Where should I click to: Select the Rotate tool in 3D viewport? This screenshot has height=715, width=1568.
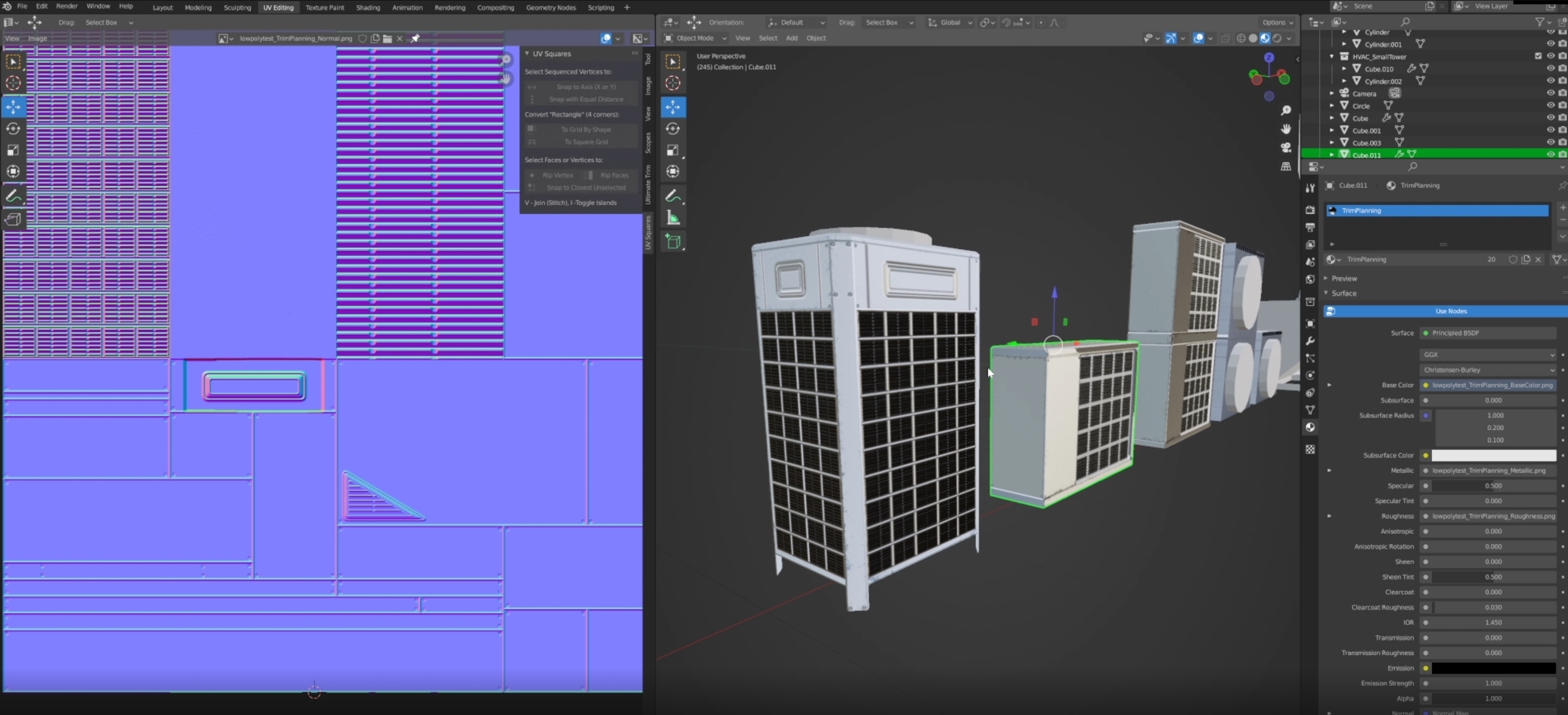672,128
